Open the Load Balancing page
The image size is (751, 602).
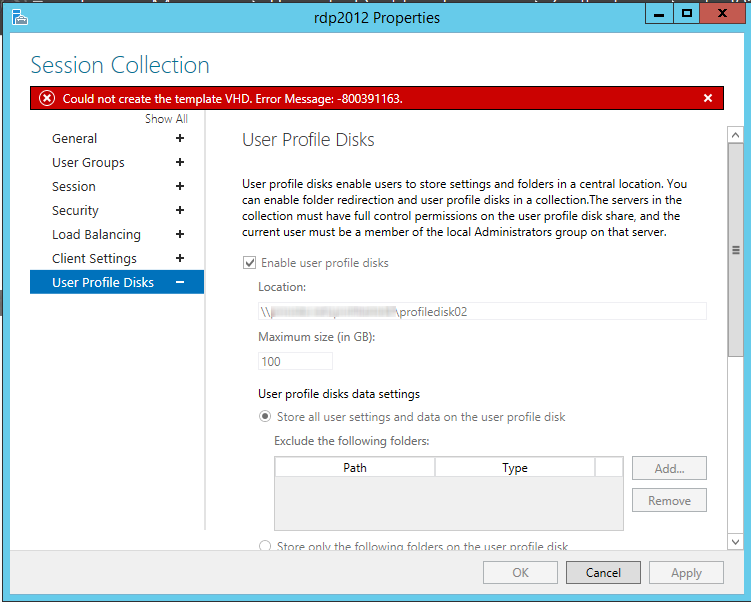(96, 235)
